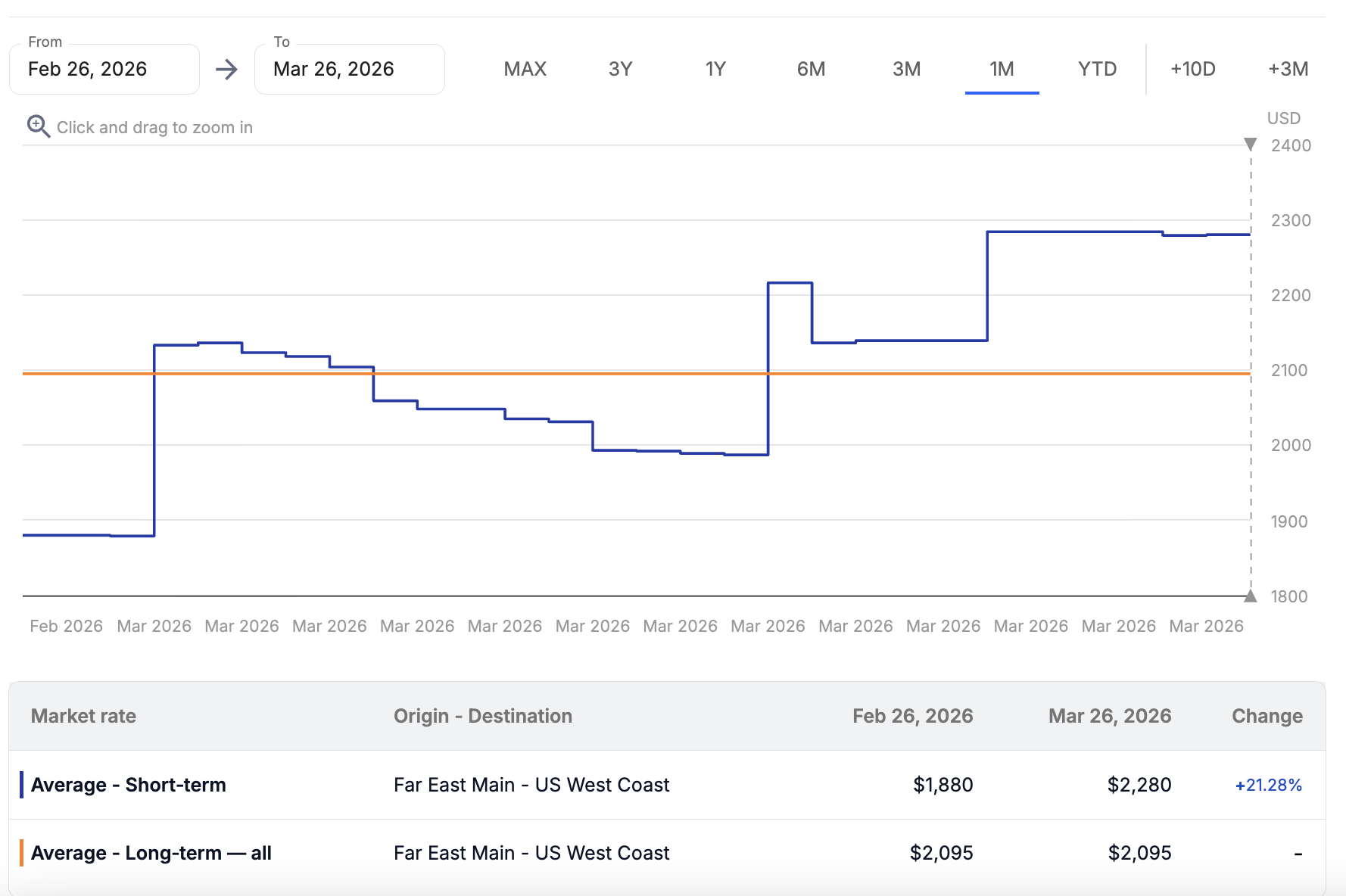Click the orange Long-term color marker

pyautogui.click(x=21, y=853)
